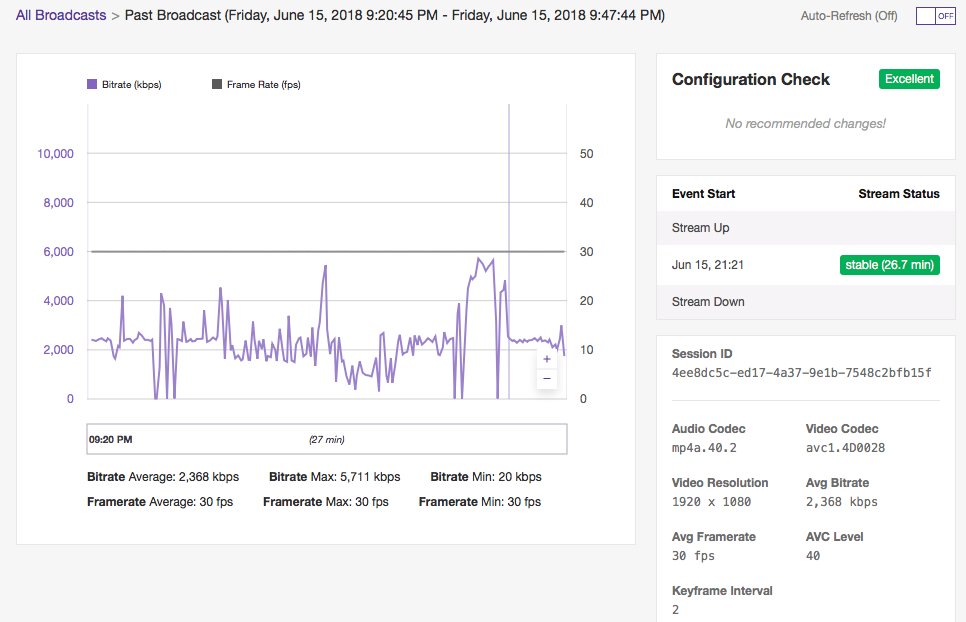
Task: Click the purple Bitrate legend color square
Action: [93, 85]
